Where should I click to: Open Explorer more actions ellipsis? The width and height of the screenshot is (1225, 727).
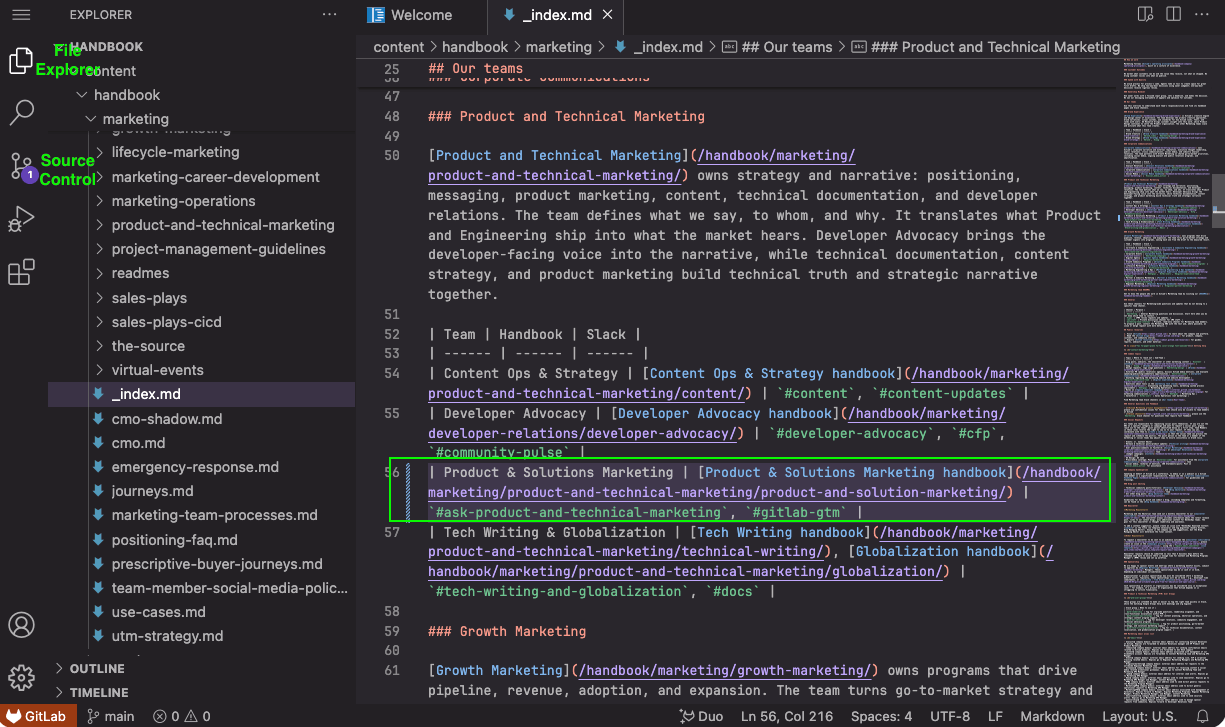[329, 15]
